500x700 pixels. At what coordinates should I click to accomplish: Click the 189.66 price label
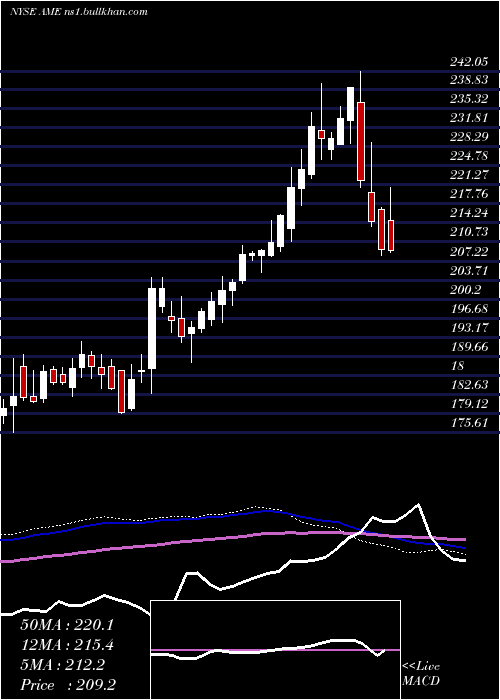point(468,346)
